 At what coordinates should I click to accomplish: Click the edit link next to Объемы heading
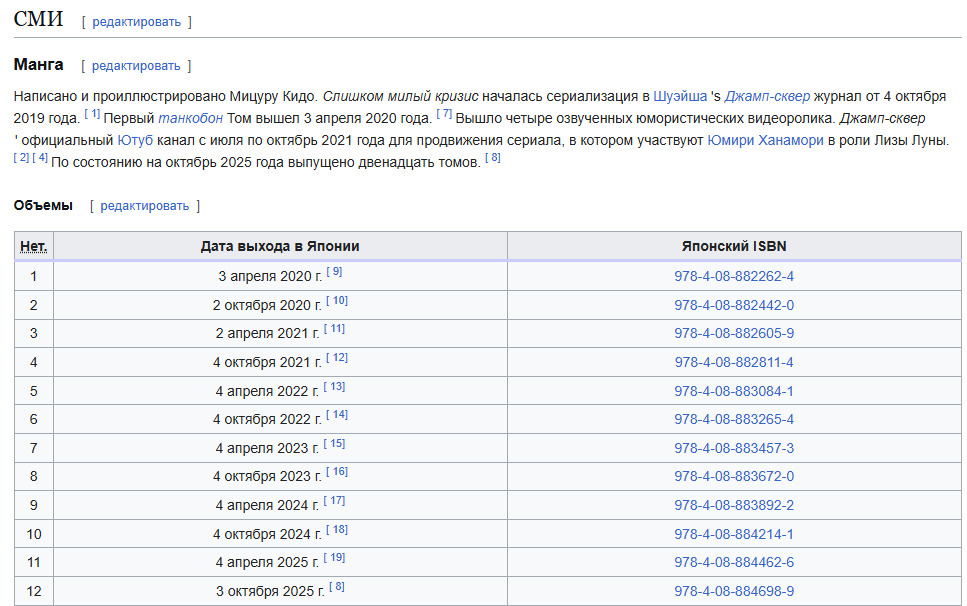(x=144, y=206)
